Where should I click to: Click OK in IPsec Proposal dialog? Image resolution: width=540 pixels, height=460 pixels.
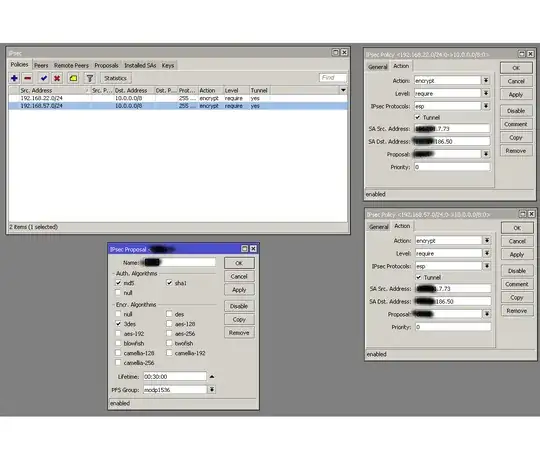[239, 263]
